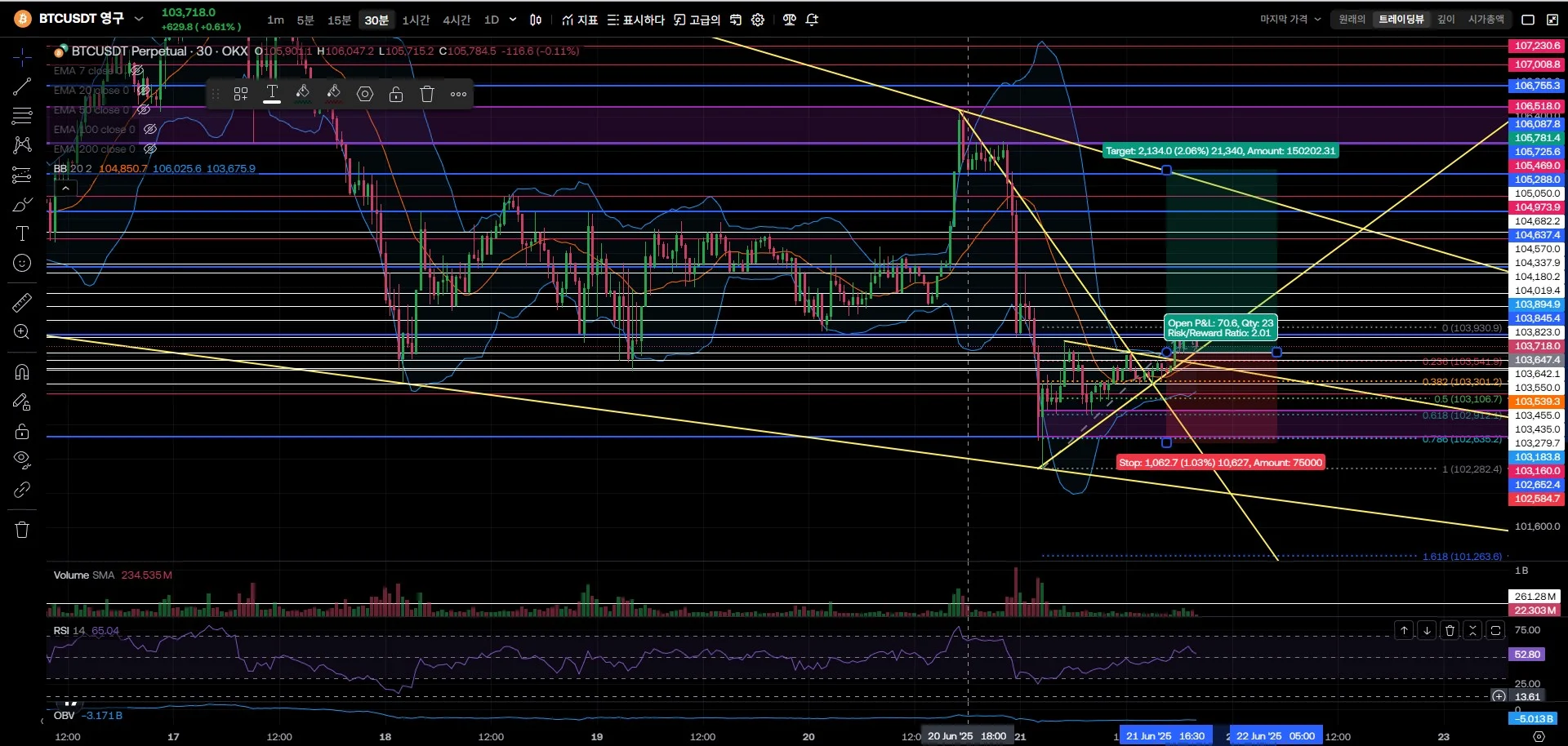
Task: Open the BTCUSDT 영구 symbol selector
Action: coord(79,19)
